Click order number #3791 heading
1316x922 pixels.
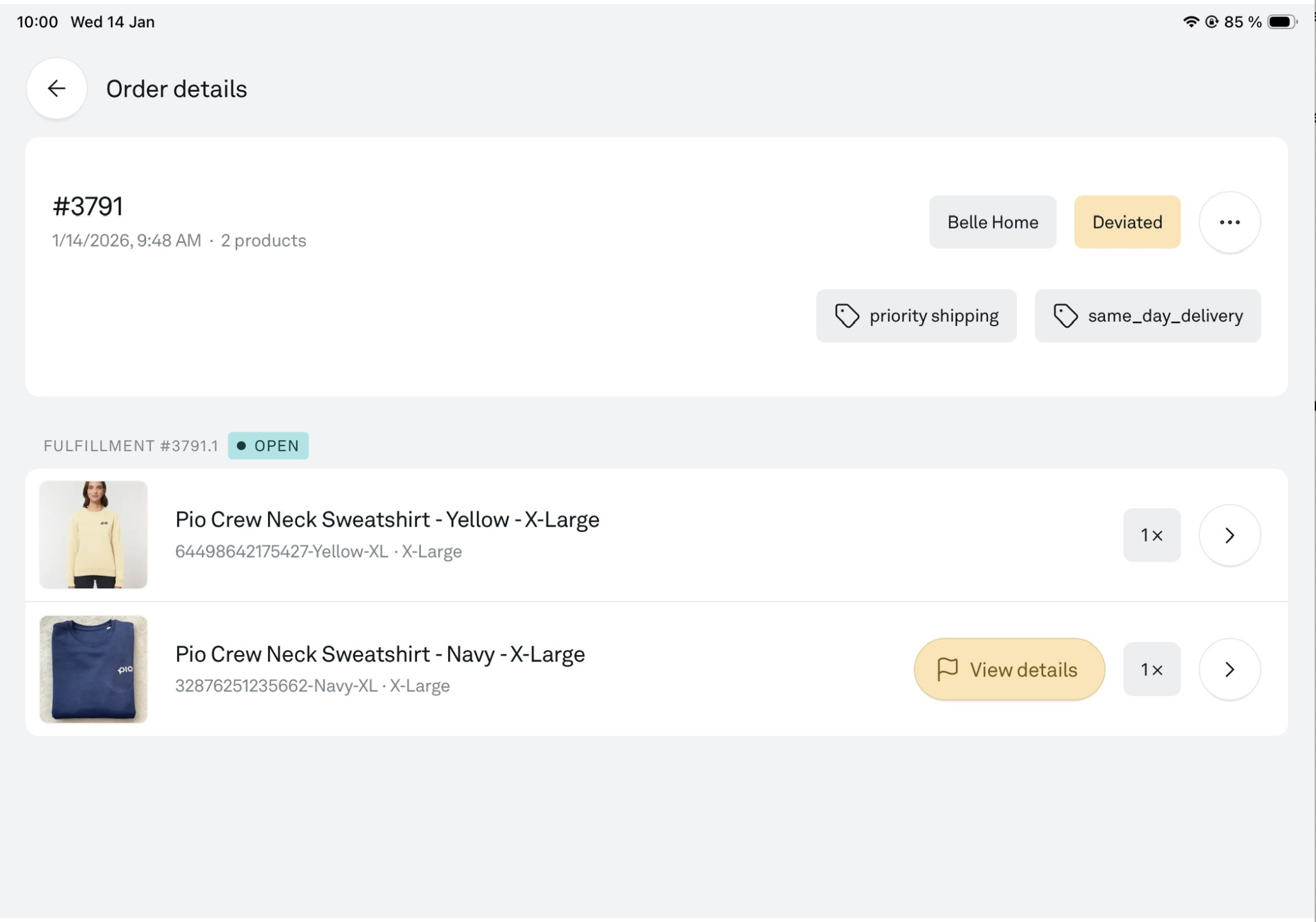(x=88, y=207)
